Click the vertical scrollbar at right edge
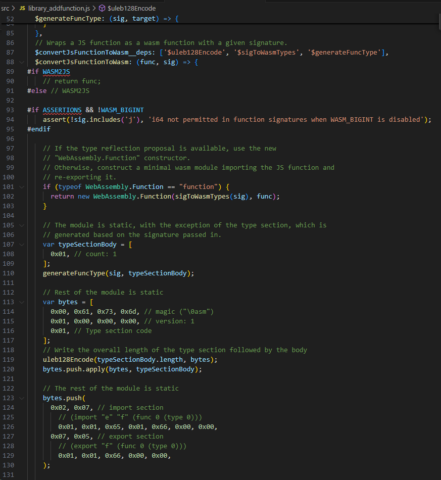Viewport: 441px width, 480px height. point(439,20)
